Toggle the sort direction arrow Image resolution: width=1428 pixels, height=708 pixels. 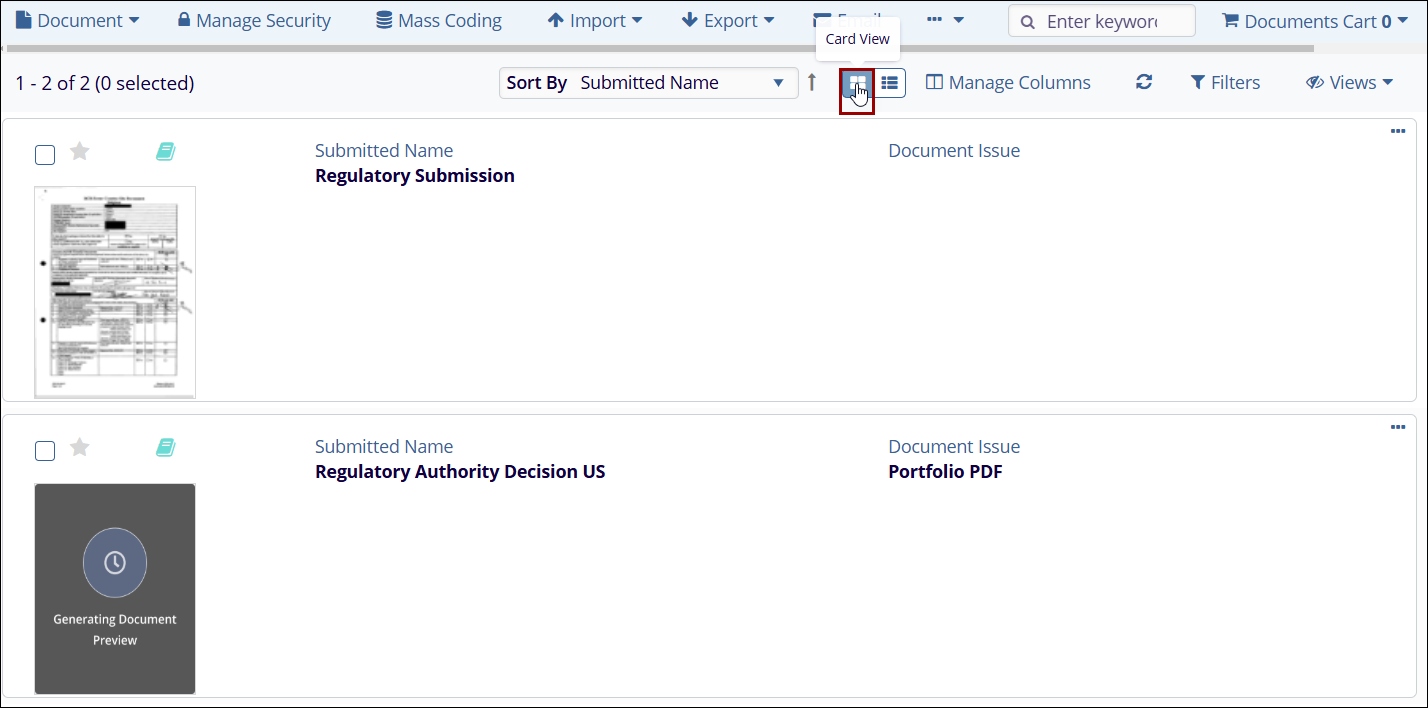coord(812,83)
